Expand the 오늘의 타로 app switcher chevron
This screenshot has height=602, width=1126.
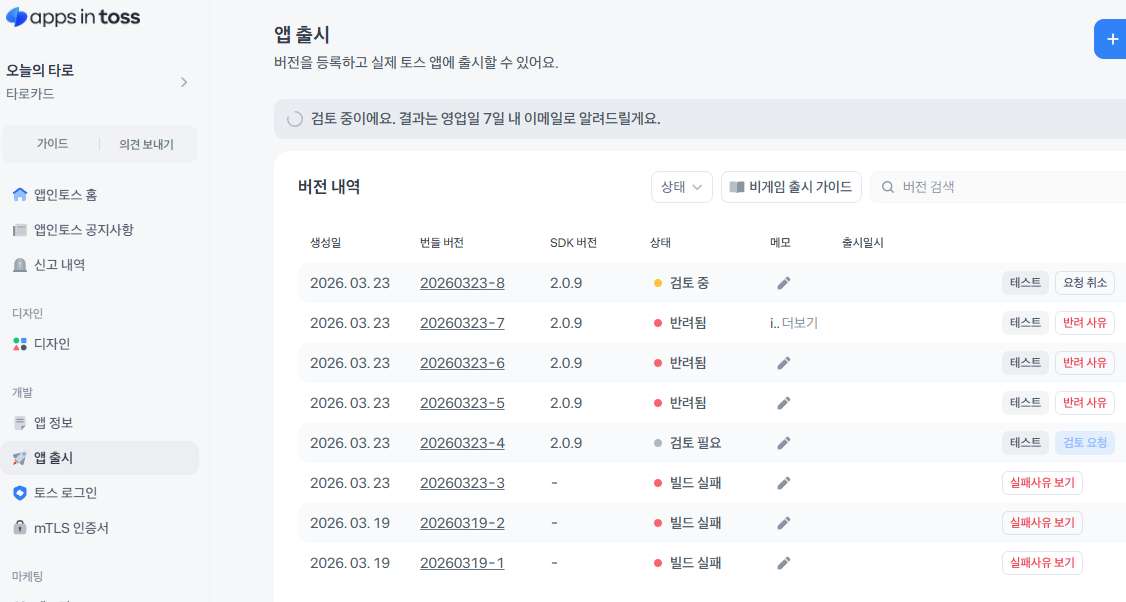click(184, 82)
